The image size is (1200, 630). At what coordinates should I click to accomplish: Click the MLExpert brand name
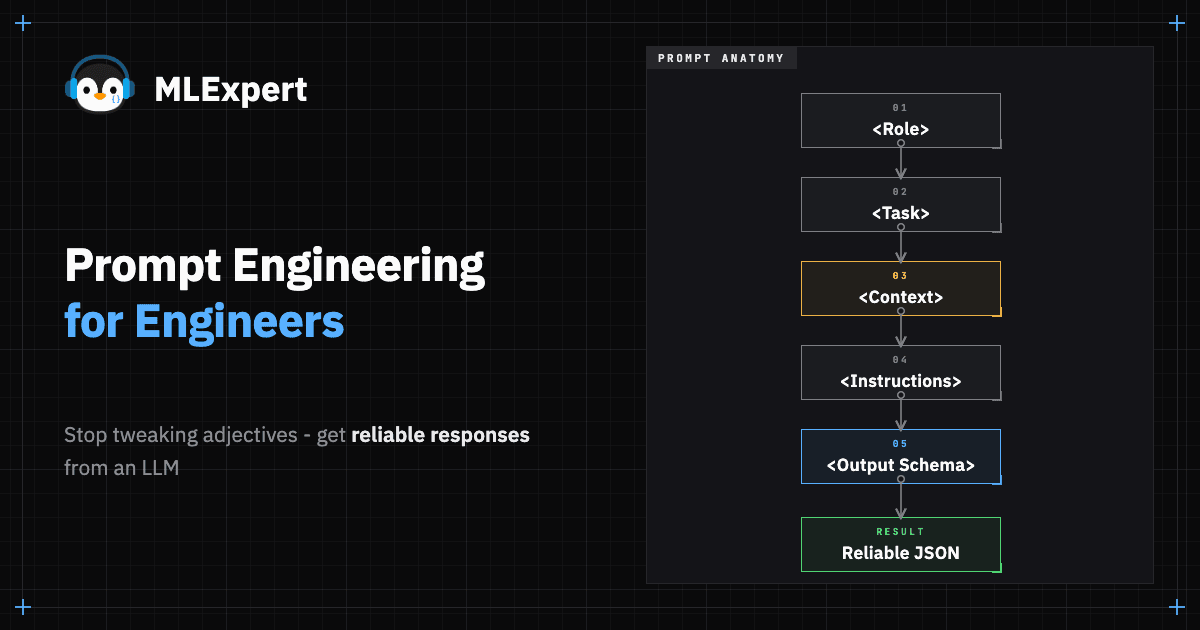[230, 91]
